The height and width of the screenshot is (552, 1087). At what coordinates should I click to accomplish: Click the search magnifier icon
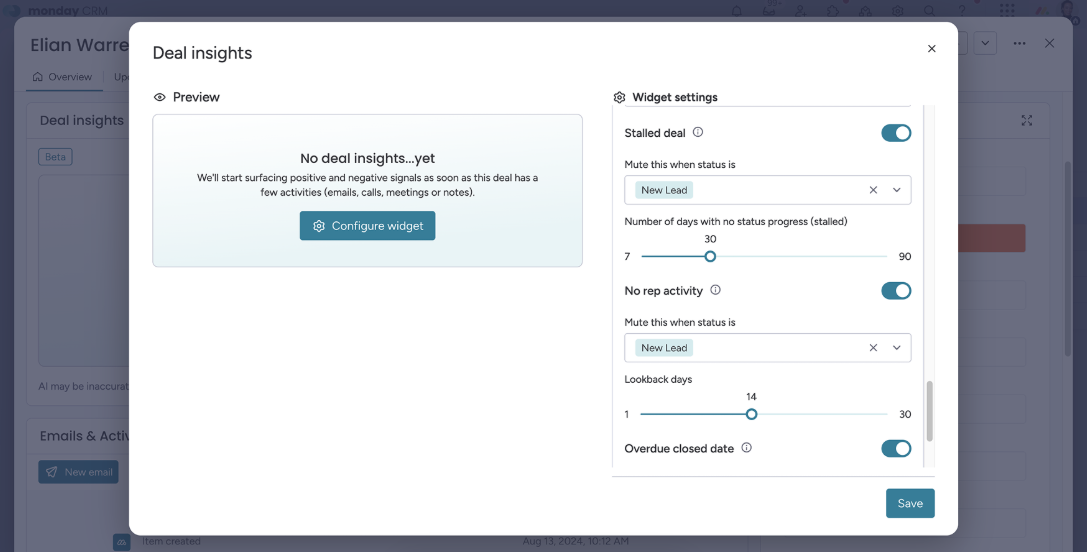[x=930, y=10]
